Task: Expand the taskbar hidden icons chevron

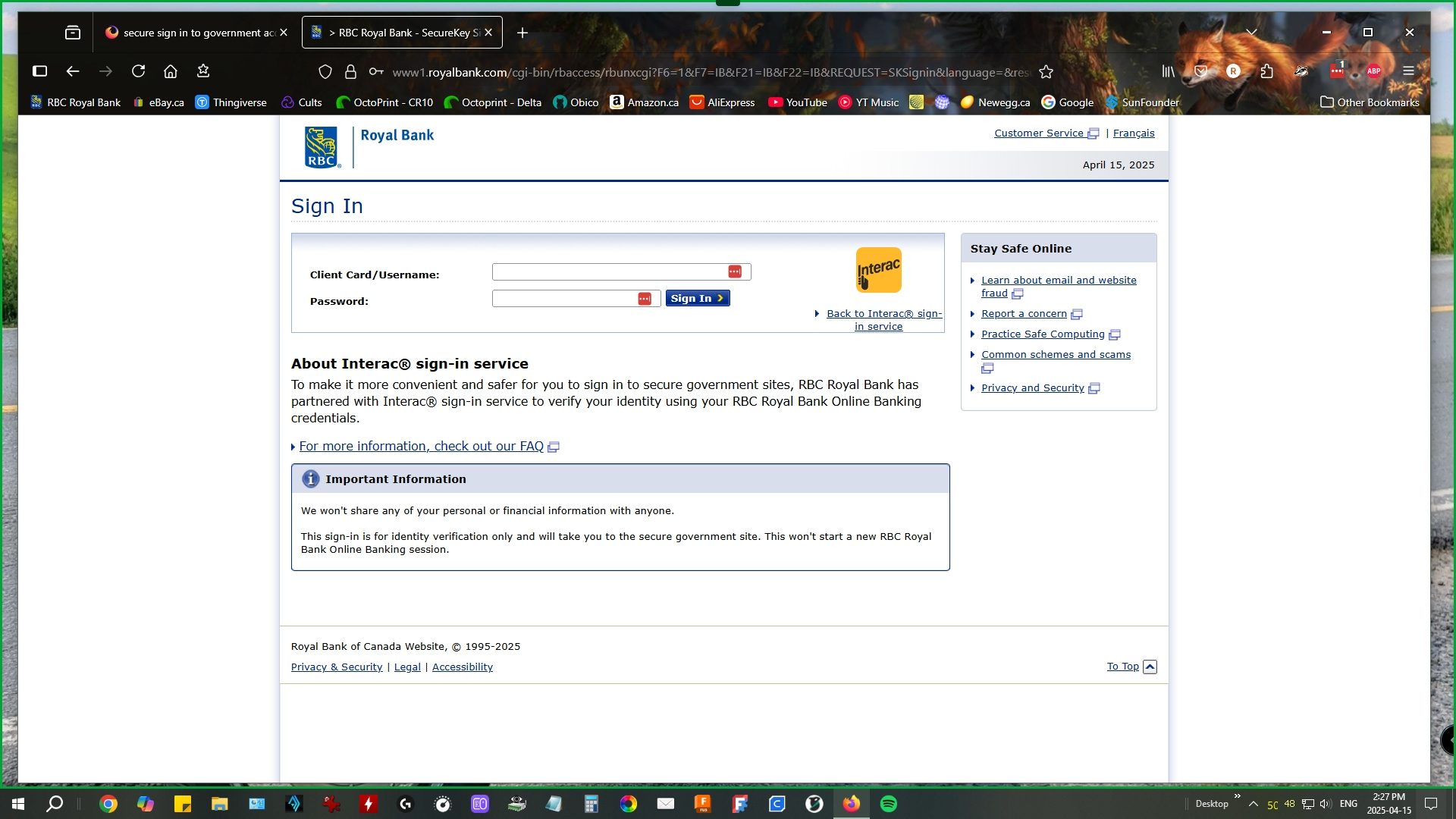Action: tap(1254, 804)
